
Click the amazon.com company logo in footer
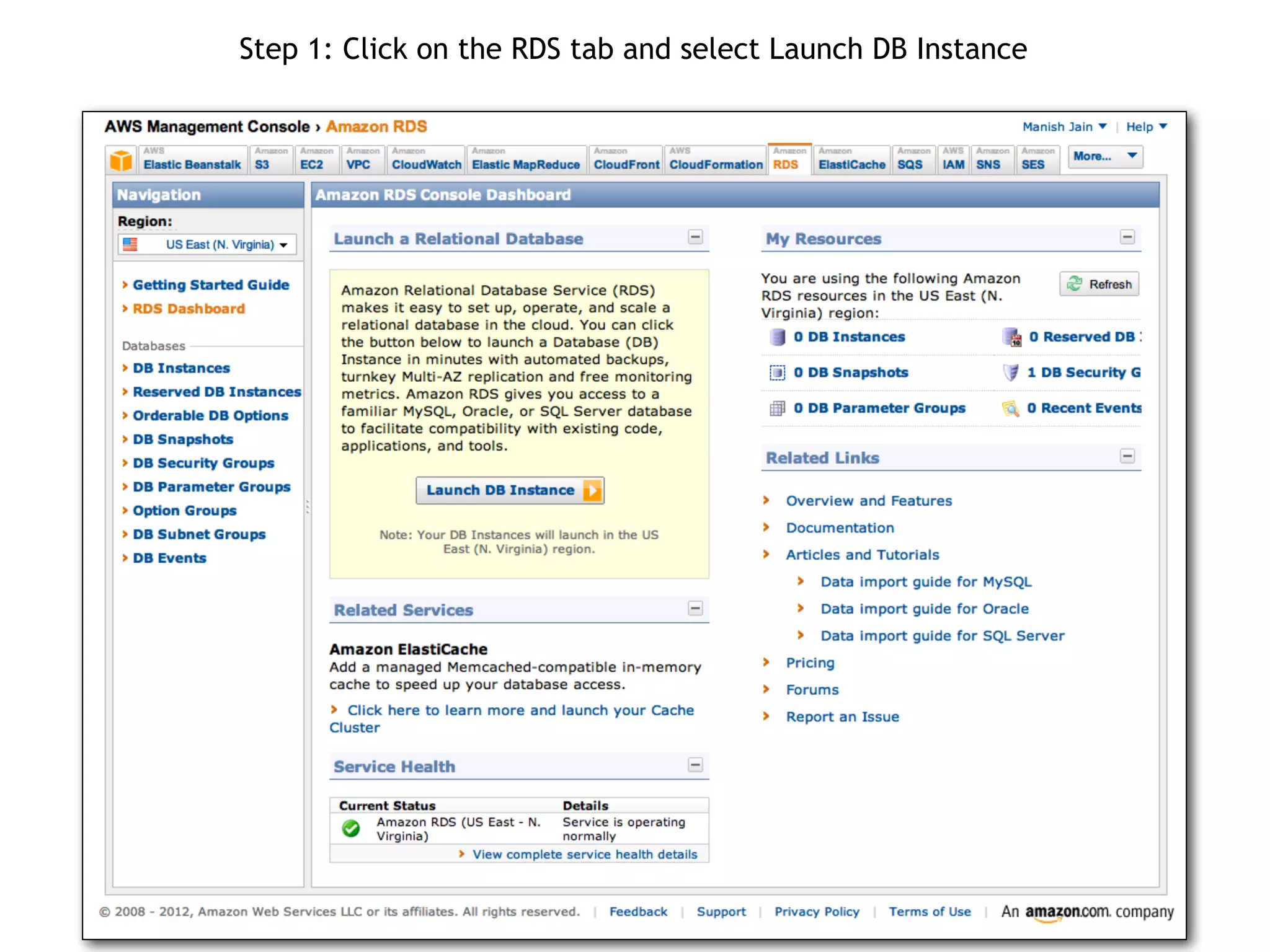coord(1087,912)
